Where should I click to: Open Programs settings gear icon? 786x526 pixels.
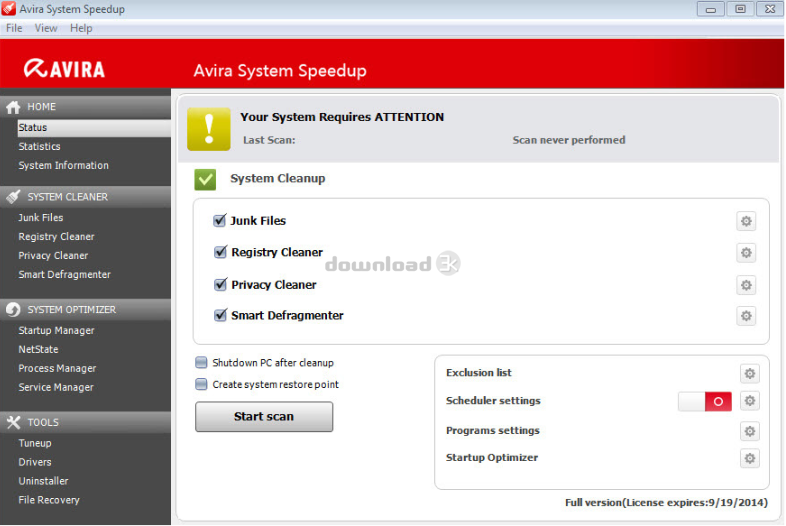750,431
